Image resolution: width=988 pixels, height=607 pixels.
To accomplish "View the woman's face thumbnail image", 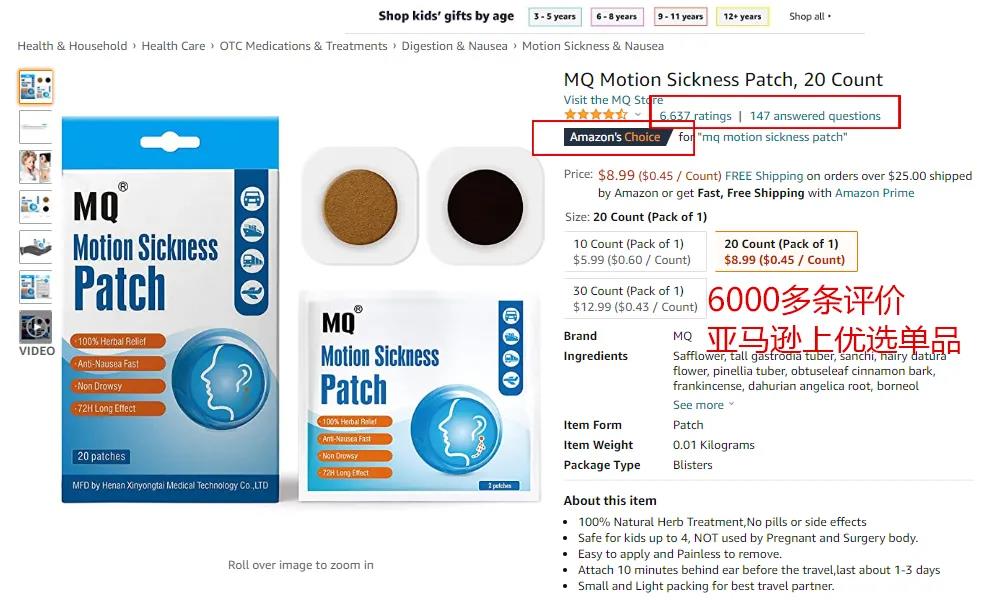I will coord(35,167).
